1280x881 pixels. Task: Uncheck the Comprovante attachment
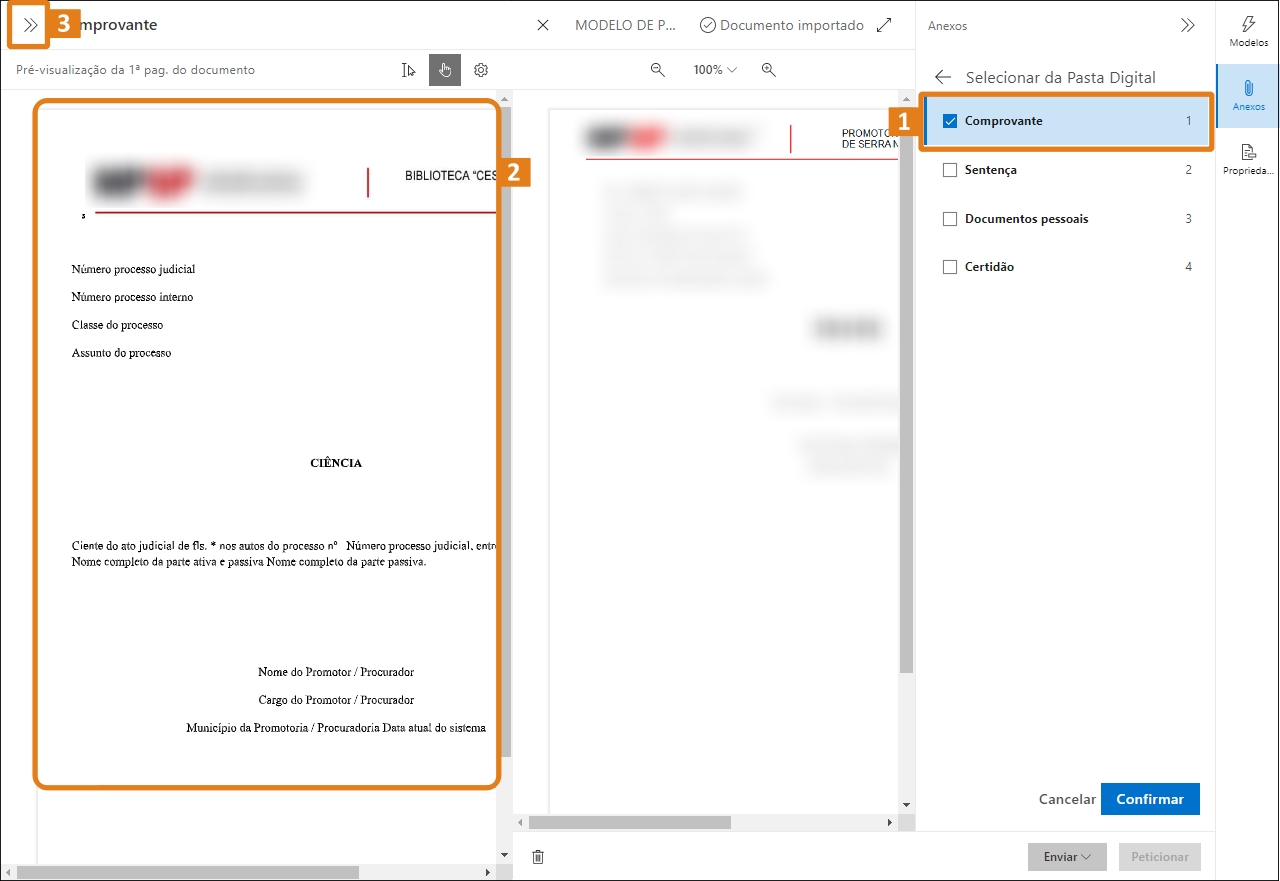point(949,120)
